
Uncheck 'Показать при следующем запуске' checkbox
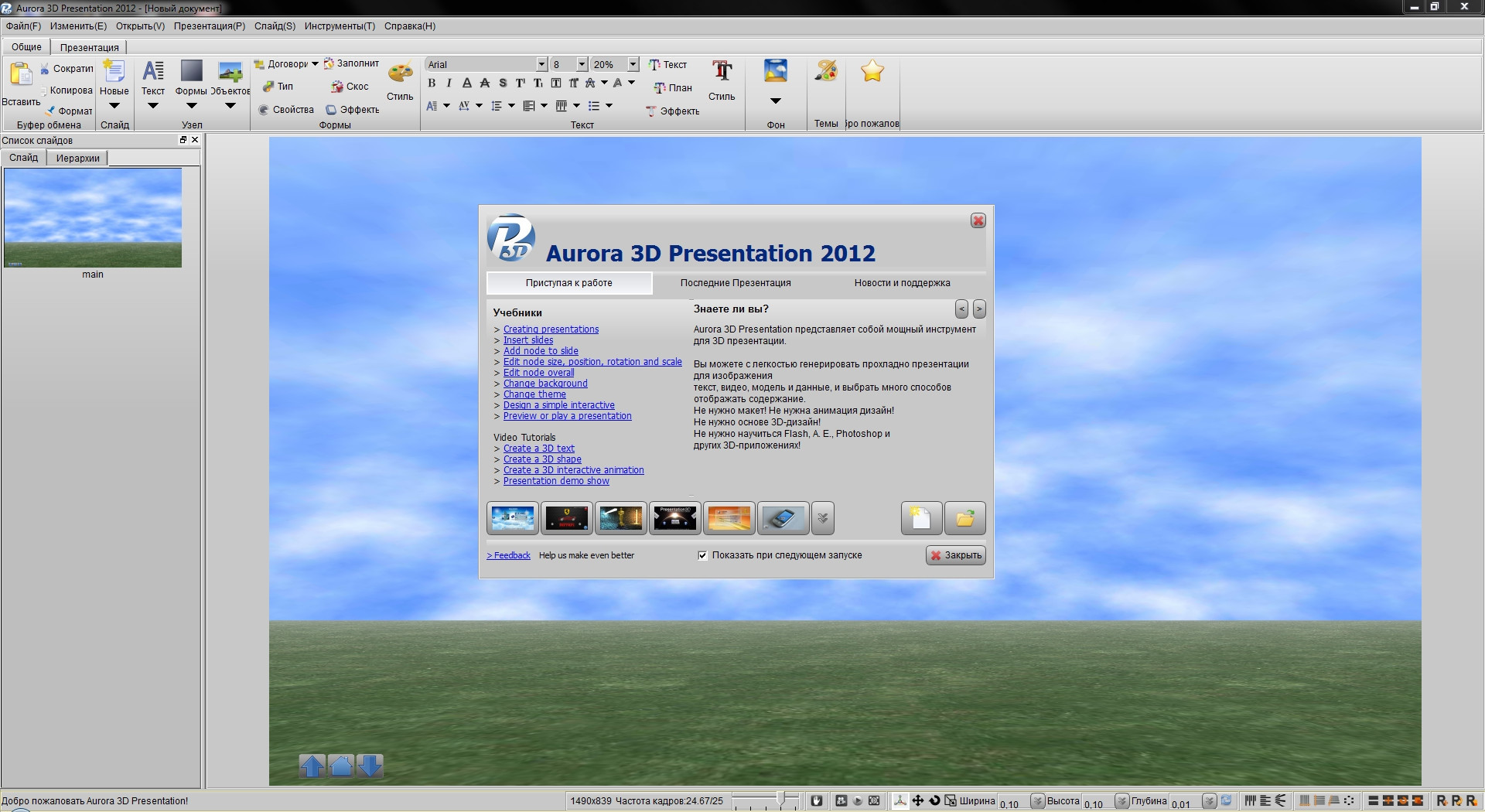click(702, 555)
